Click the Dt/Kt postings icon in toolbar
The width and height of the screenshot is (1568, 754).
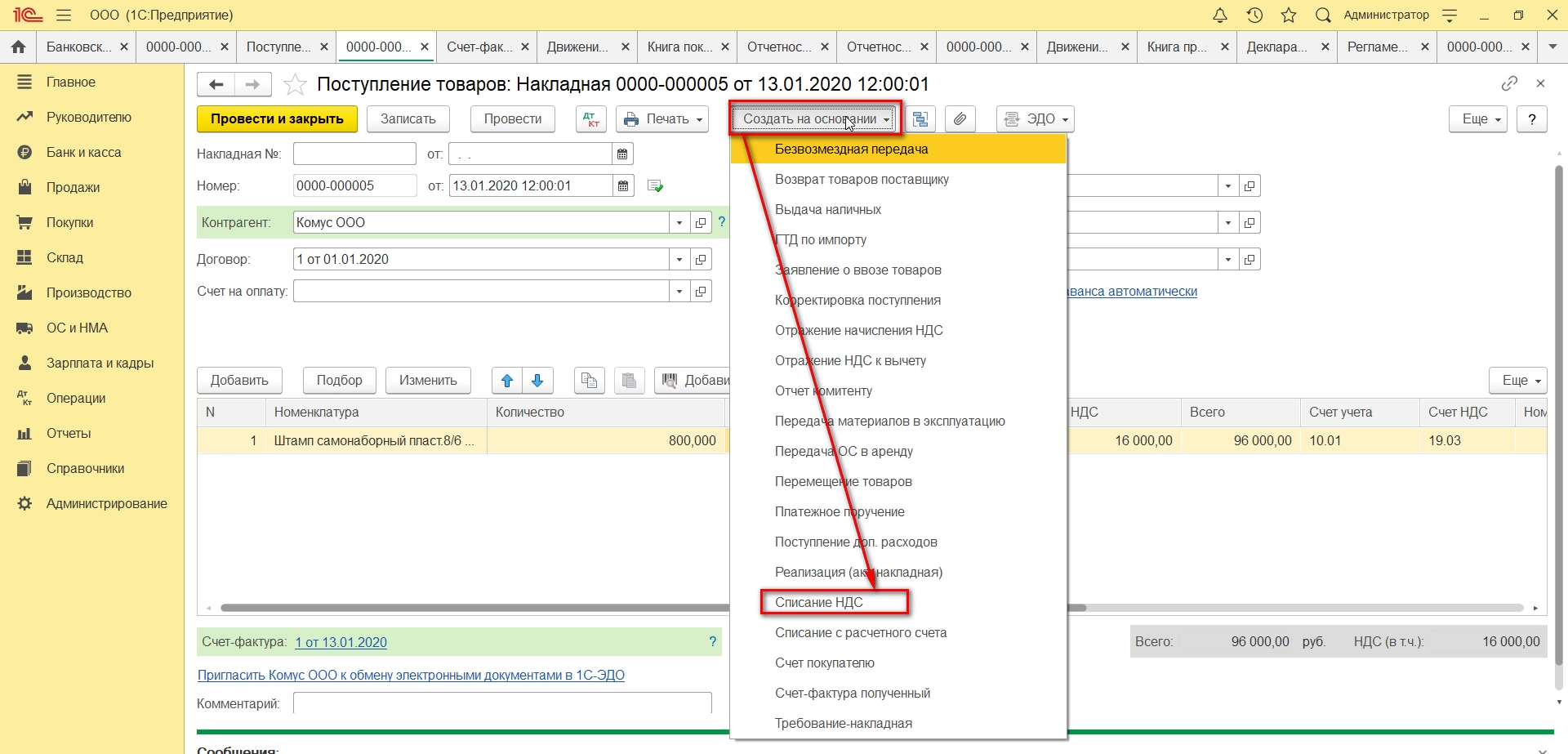590,119
